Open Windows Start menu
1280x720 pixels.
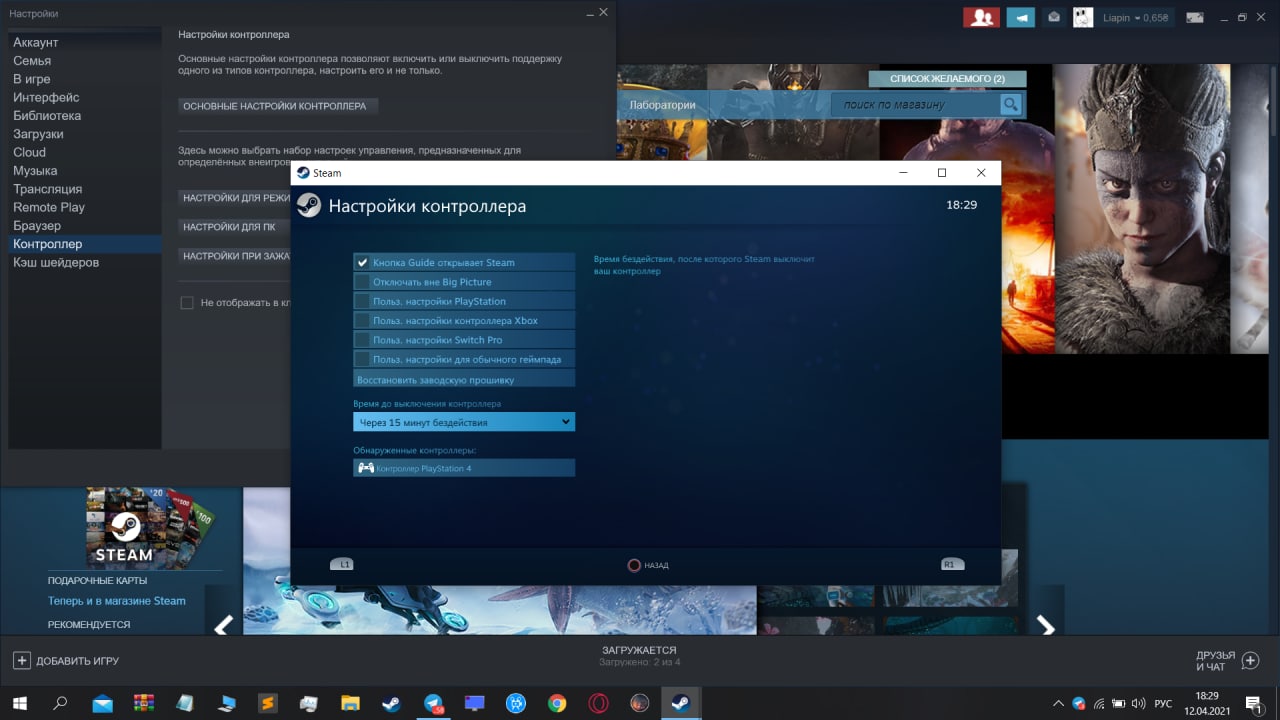(x=19, y=703)
